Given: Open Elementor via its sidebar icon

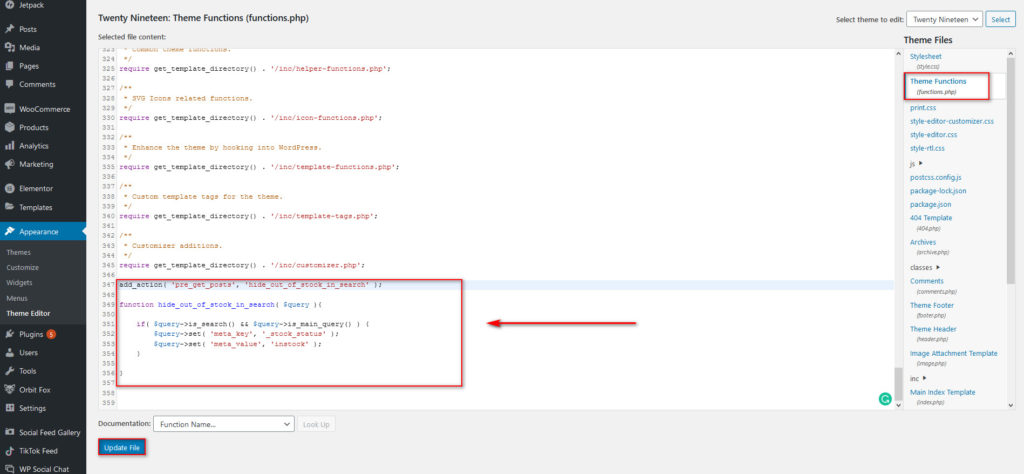Looking at the screenshot, I should pos(9,188).
